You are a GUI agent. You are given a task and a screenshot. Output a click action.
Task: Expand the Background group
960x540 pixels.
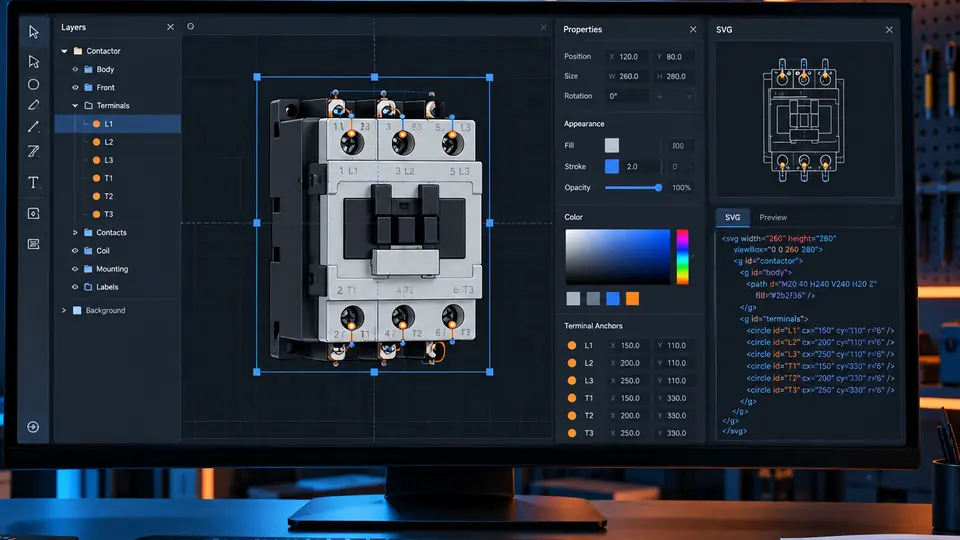click(x=64, y=310)
